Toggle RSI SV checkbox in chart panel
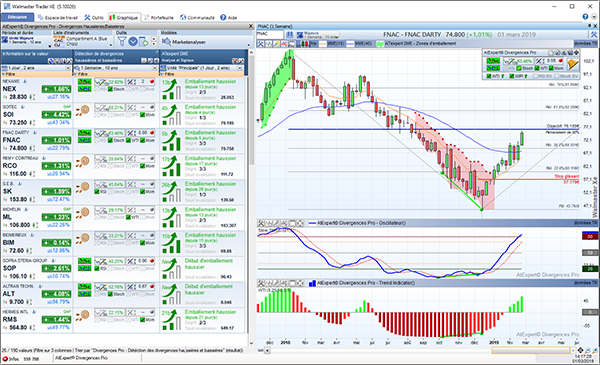This screenshot has width=600, height=365. point(535,76)
